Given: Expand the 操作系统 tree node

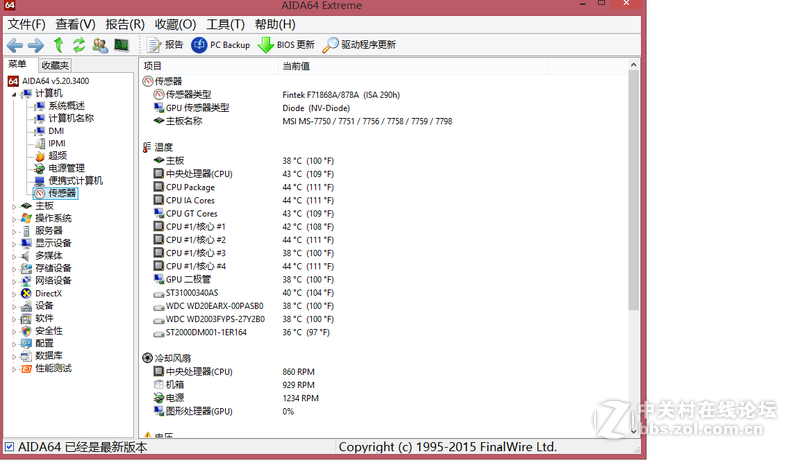Looking at the screenshot, I should pos(14,219).
